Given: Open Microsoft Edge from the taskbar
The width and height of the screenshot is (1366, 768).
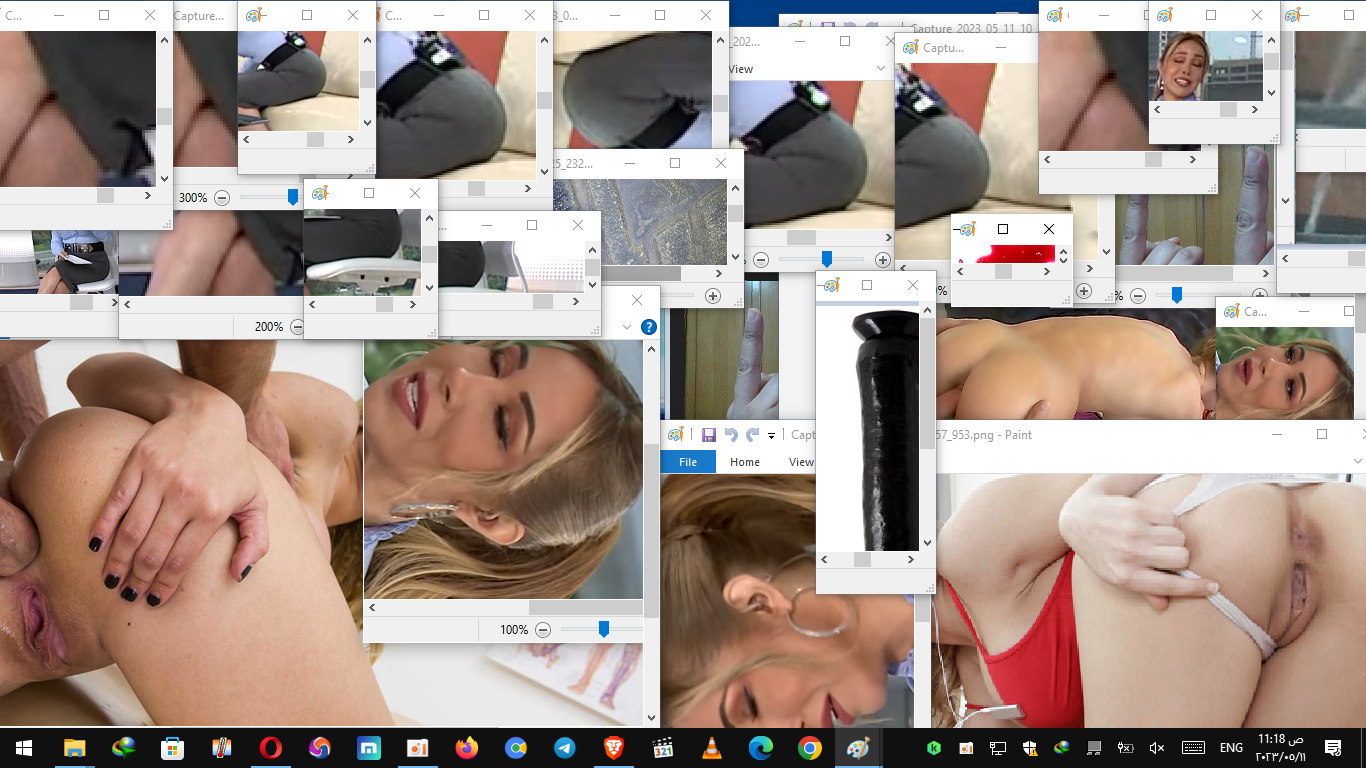Looking at the screenshot, I should (x=761, y=748).
